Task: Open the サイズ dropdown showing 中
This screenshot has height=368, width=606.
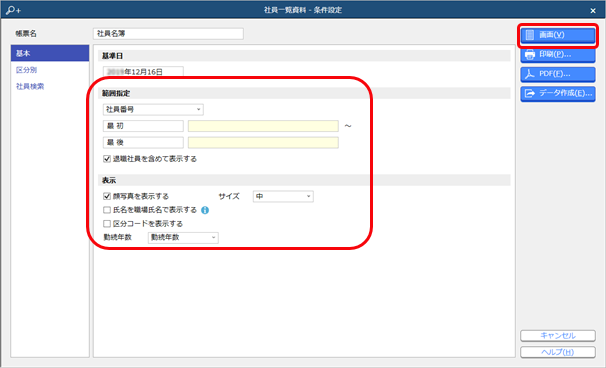Action: [x=283, y=196]
